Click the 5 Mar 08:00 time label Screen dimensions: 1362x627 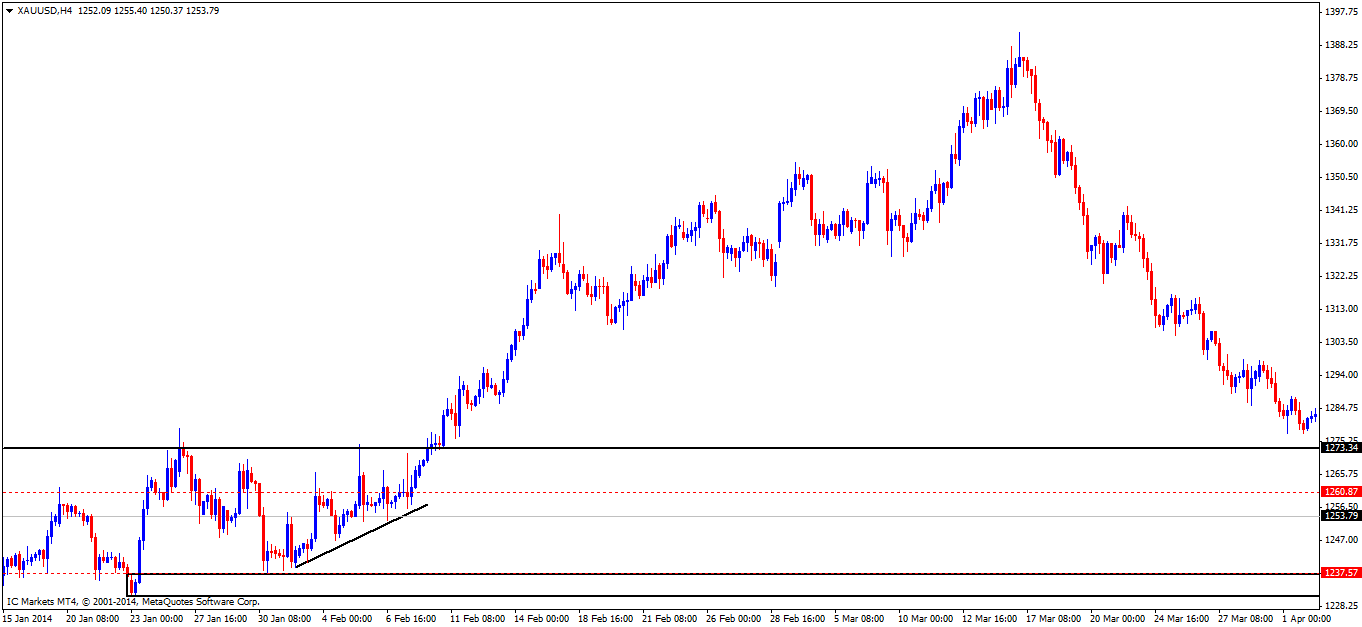pyautogui.click(x=859, y=619)
